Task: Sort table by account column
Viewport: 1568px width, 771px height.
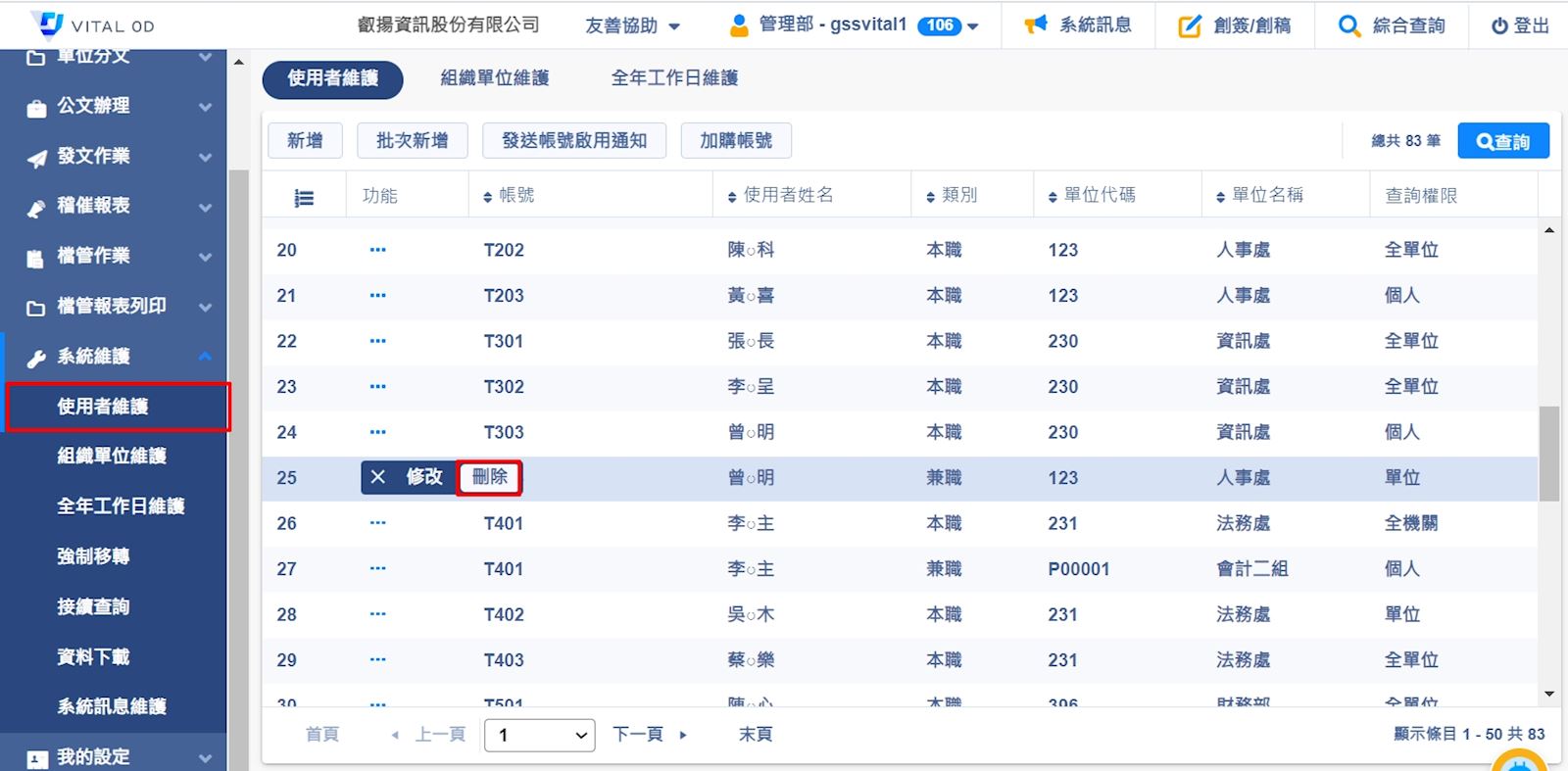Action: [509, 196]
